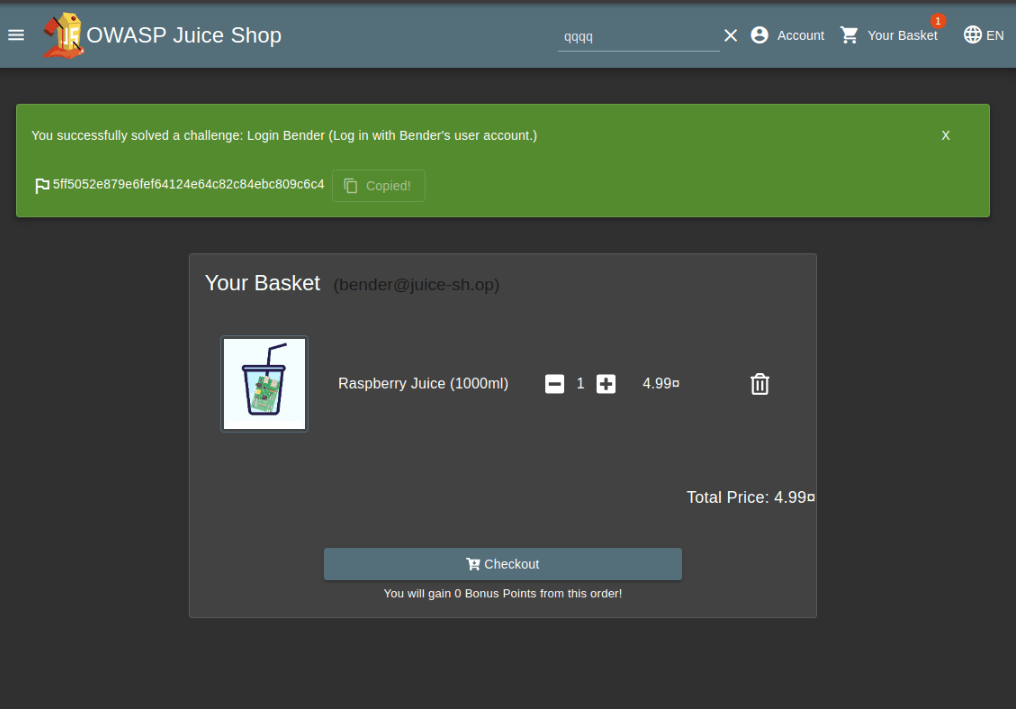Image resolution: width=1016 pixels, height=709 pixels.
Task: Click the OWASP Juice Shop title
Action: (184, 35)
